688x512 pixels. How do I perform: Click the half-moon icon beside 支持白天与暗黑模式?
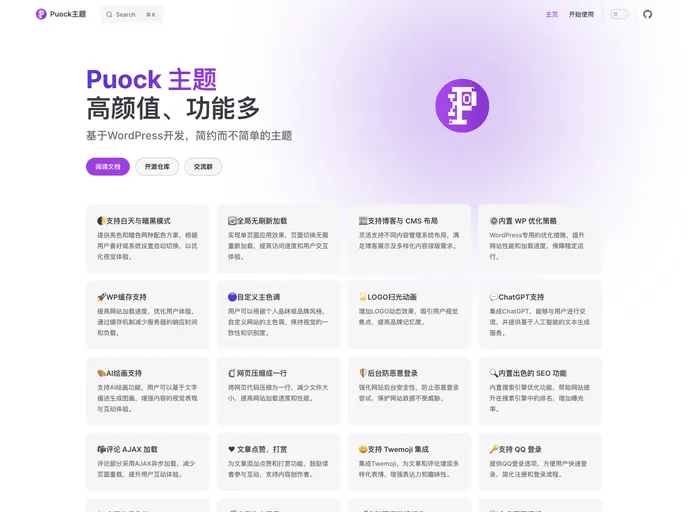[101, 221]
